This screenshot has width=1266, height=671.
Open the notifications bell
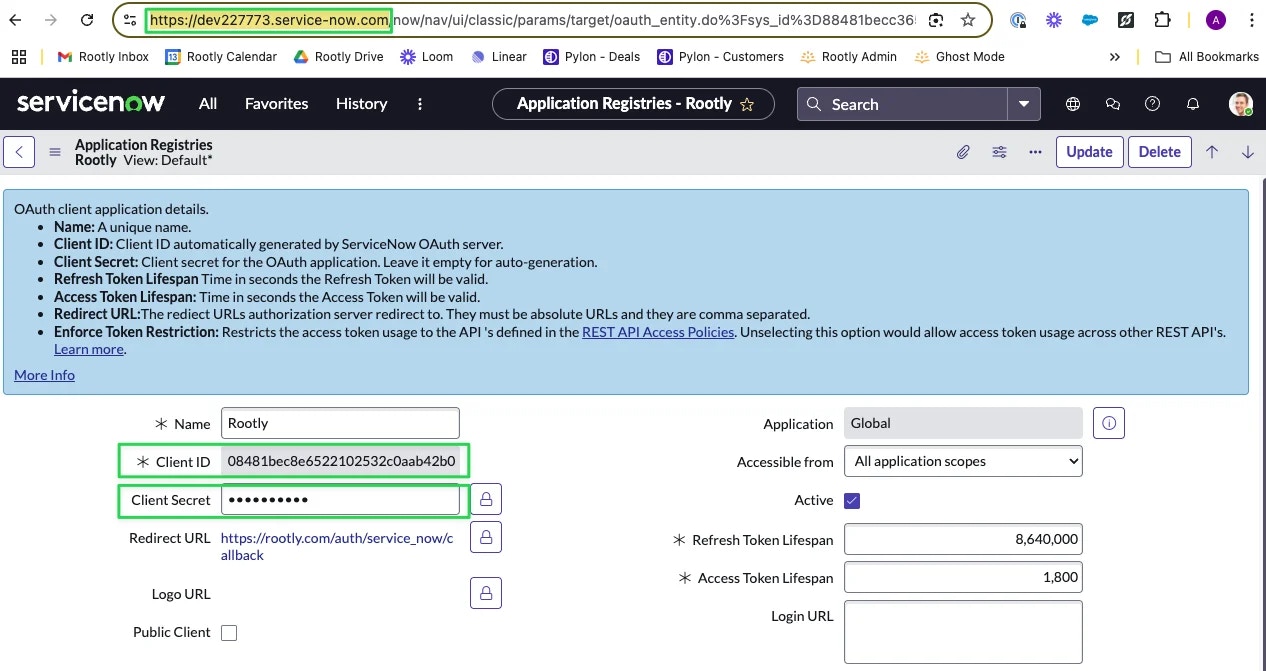[1192, 104]
